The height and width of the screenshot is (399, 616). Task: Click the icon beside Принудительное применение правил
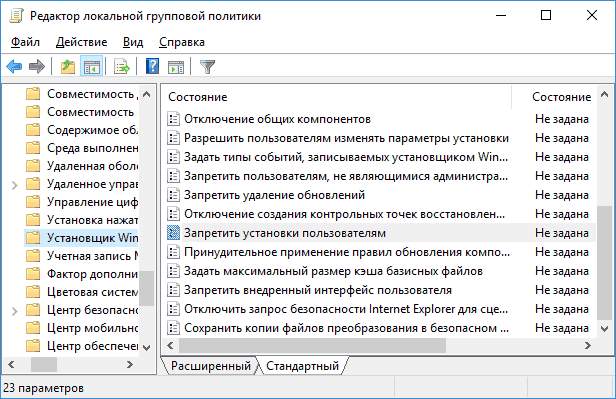pos(173,252)
